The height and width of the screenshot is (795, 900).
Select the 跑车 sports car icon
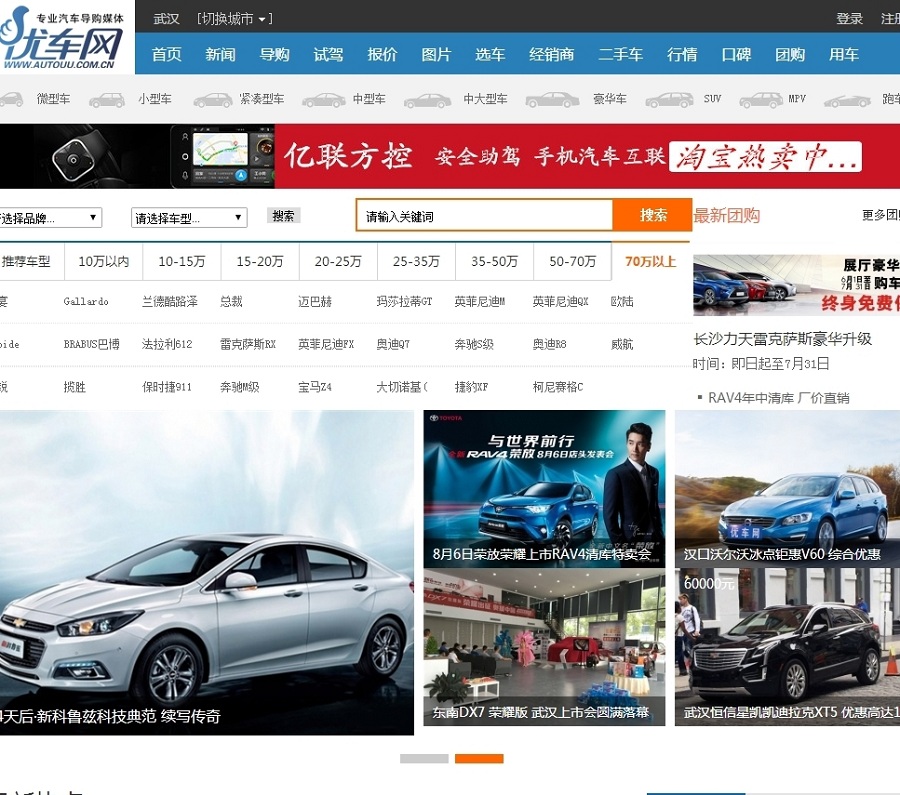click(847, 101)
